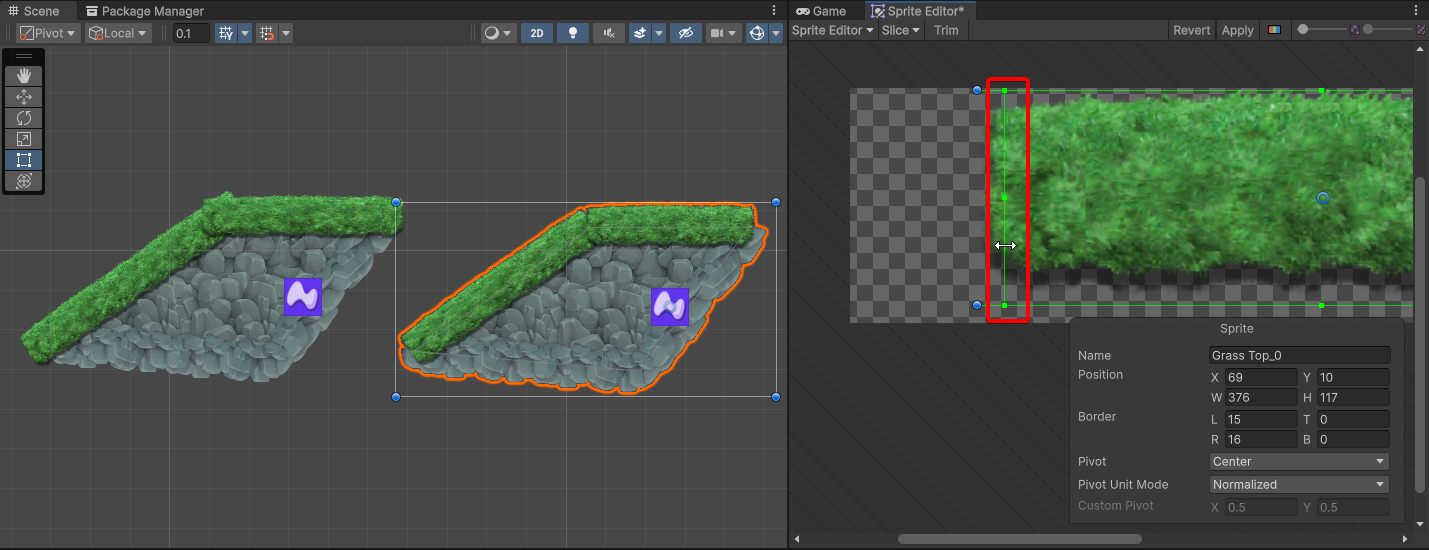Select the Move tool
The image size is (1429, 550).
coord(24,97)
